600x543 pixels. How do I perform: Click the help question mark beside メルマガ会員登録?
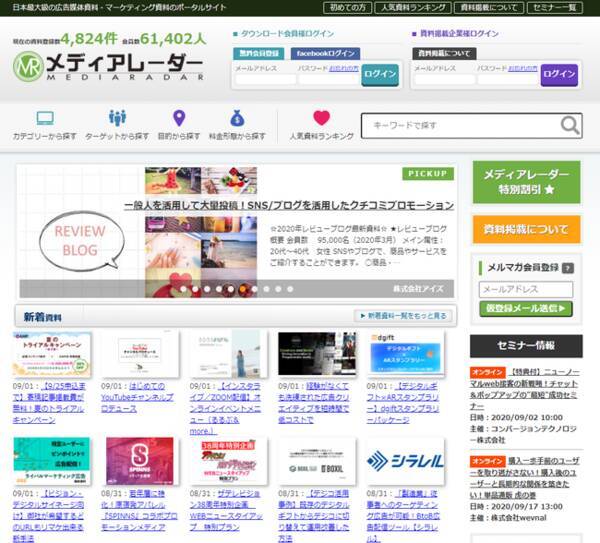click(568, 268)
